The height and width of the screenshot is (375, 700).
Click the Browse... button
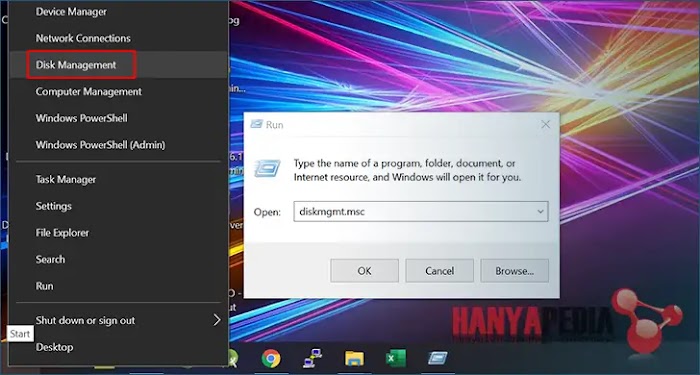pyautogui.click(x=514, y=271)
